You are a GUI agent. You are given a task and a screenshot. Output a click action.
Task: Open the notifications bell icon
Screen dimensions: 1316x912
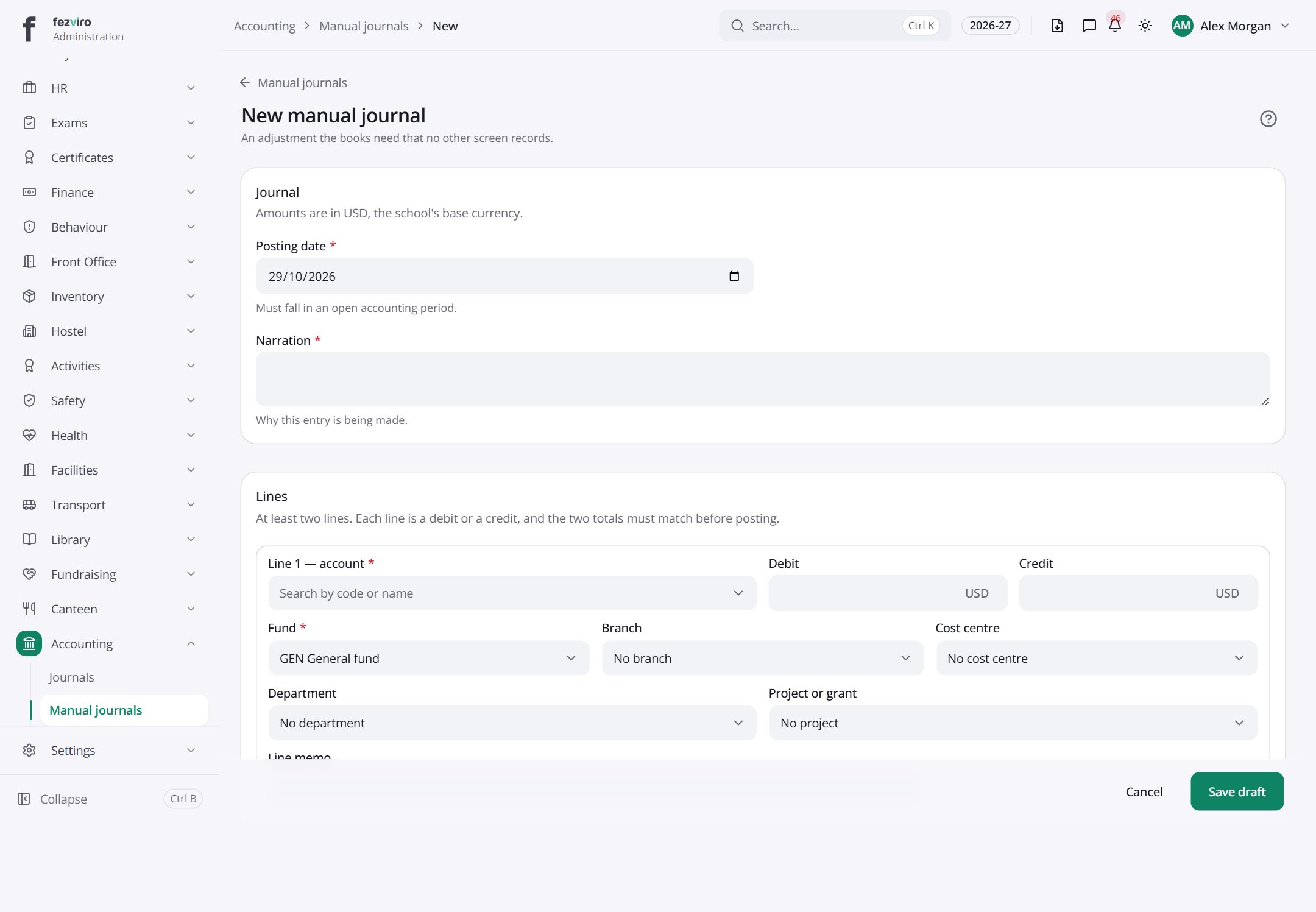coord(1115,26)
